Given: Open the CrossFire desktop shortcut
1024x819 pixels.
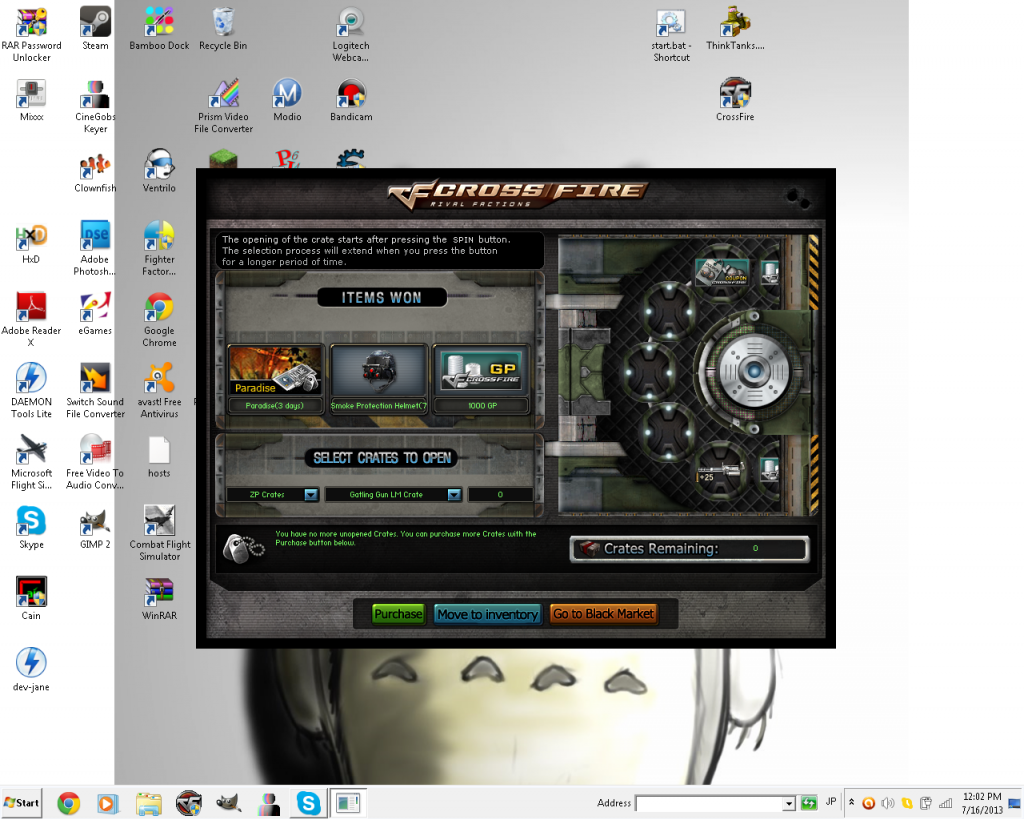Looking at the screenshot, I should point(735,98).
